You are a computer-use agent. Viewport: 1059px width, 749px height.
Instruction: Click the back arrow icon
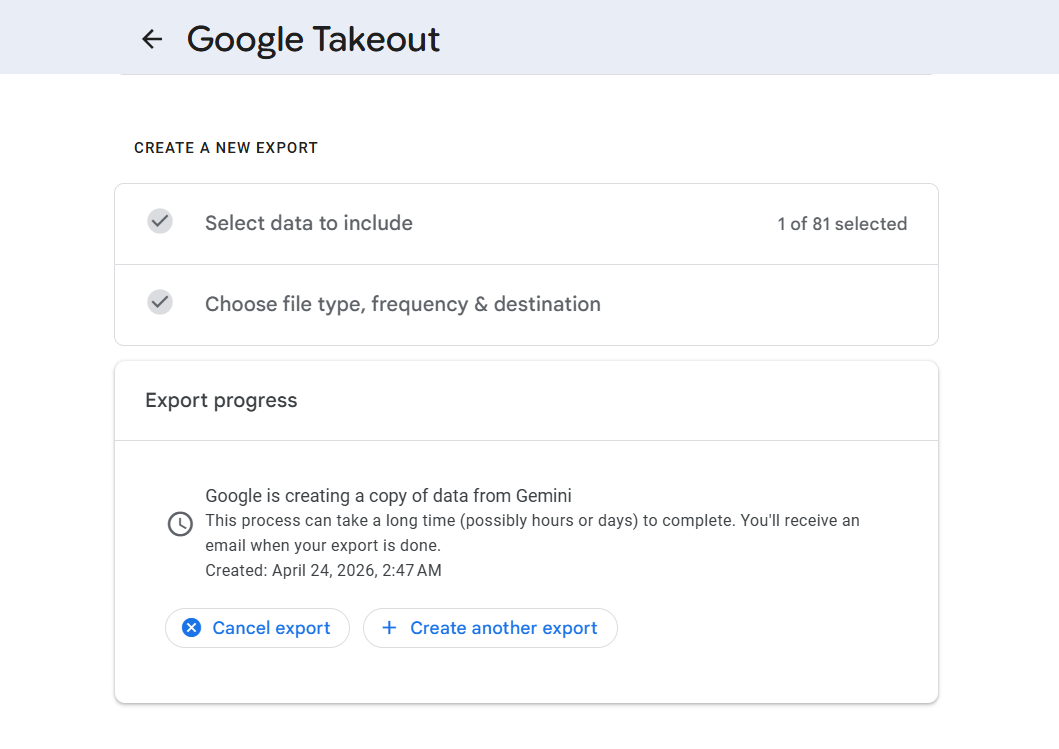click(x=152, y=39)
